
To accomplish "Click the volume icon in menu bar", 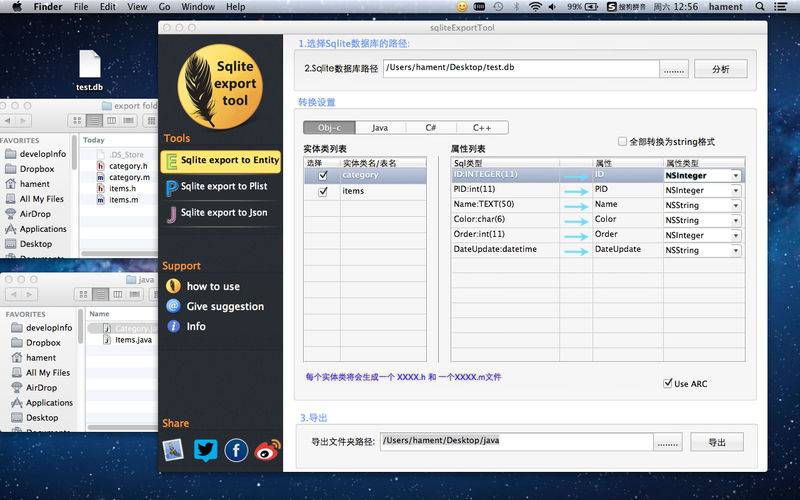I will coord(552,7).
